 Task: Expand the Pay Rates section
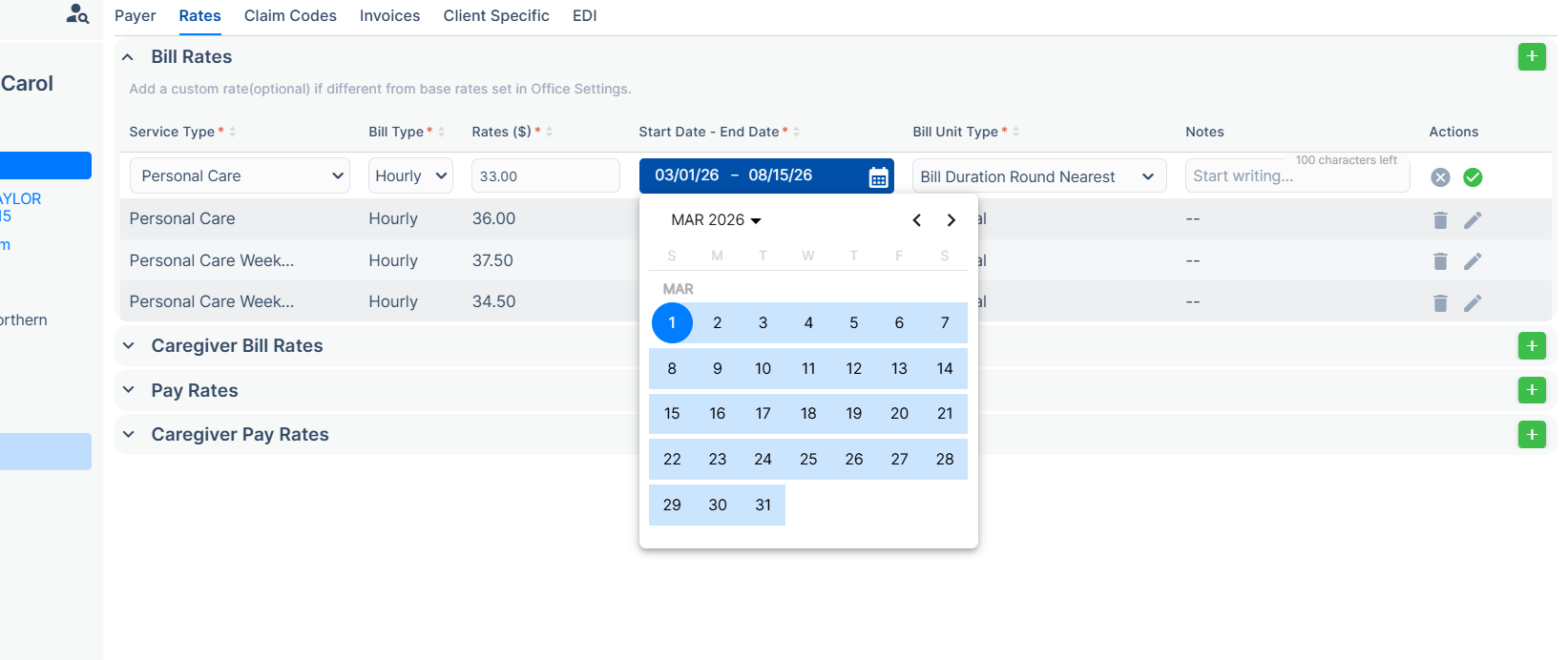128,389
